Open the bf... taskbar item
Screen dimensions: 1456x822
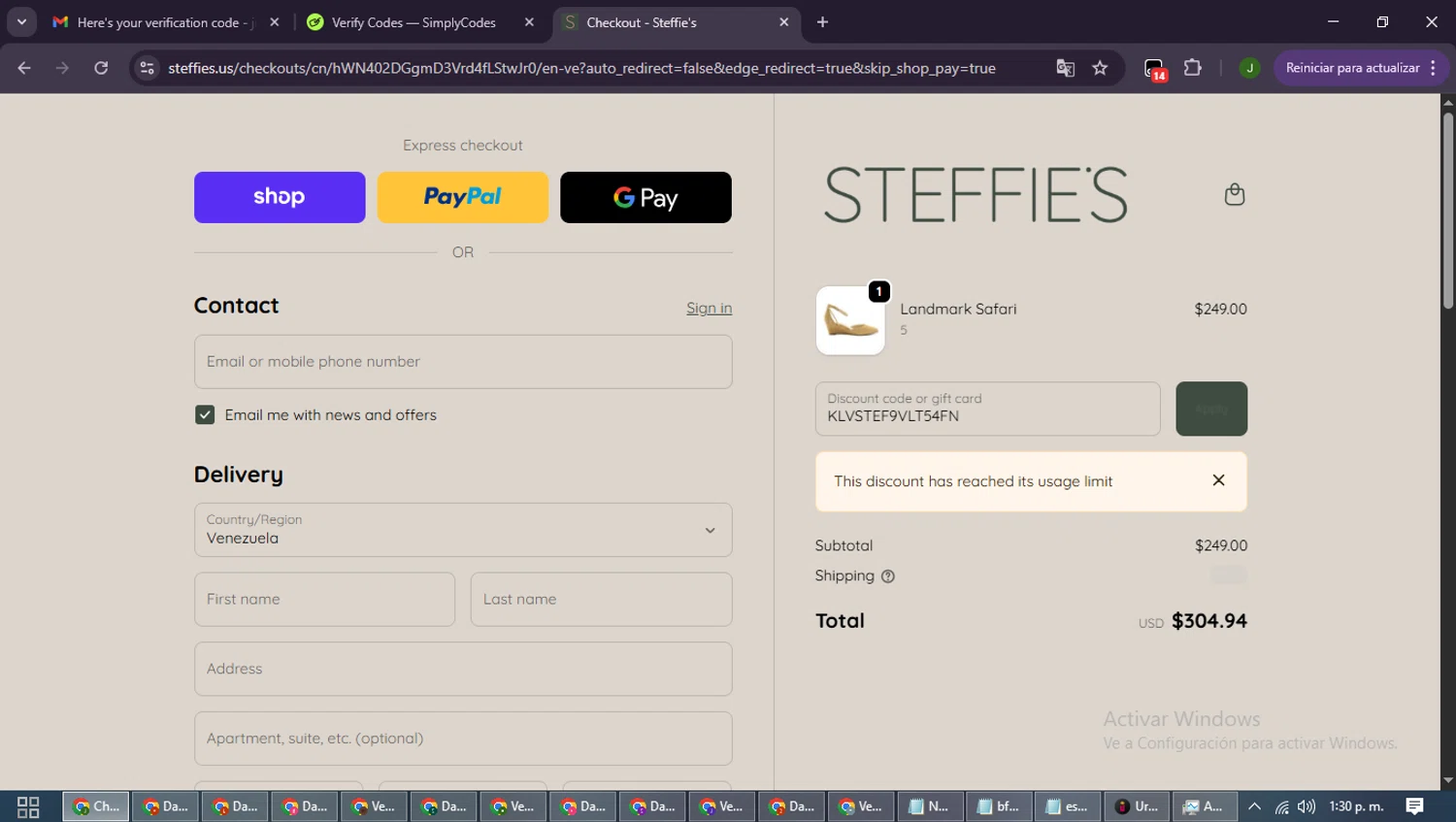(998, 806)
